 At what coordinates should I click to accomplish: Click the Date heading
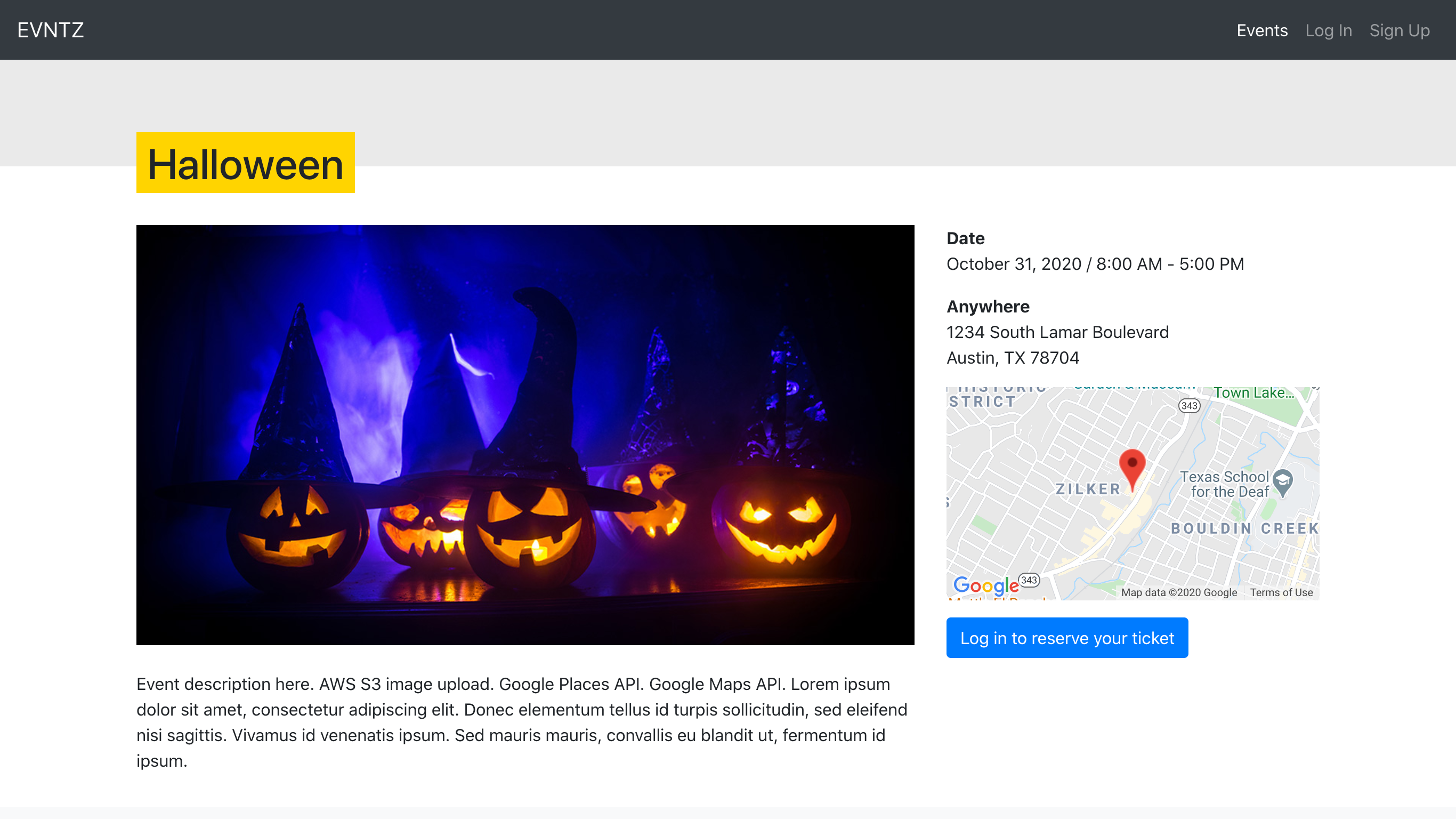point(965,238)
